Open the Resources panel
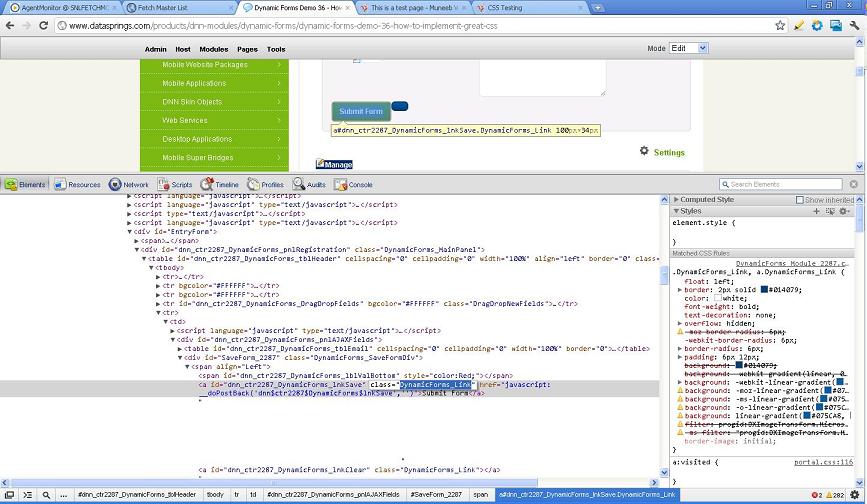 pos(77,185)
